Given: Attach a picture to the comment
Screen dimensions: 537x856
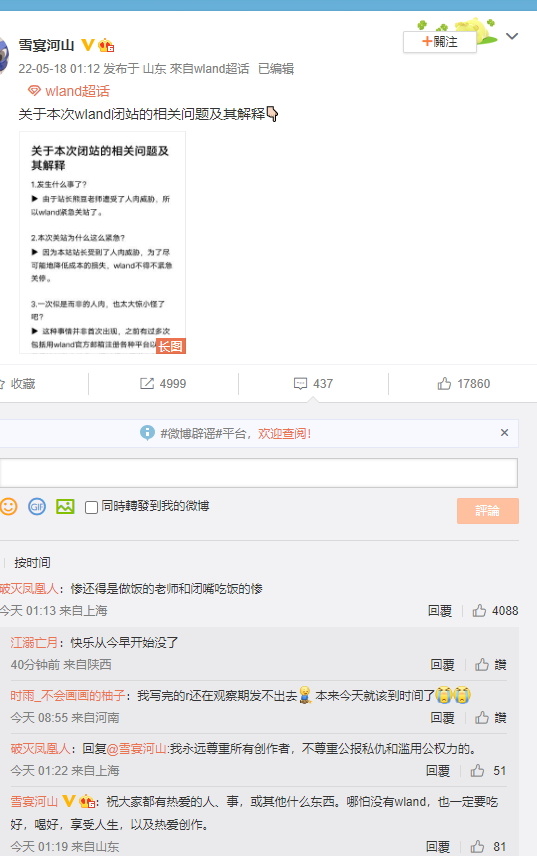Looking at the screenshot, I should coord(65,507).
